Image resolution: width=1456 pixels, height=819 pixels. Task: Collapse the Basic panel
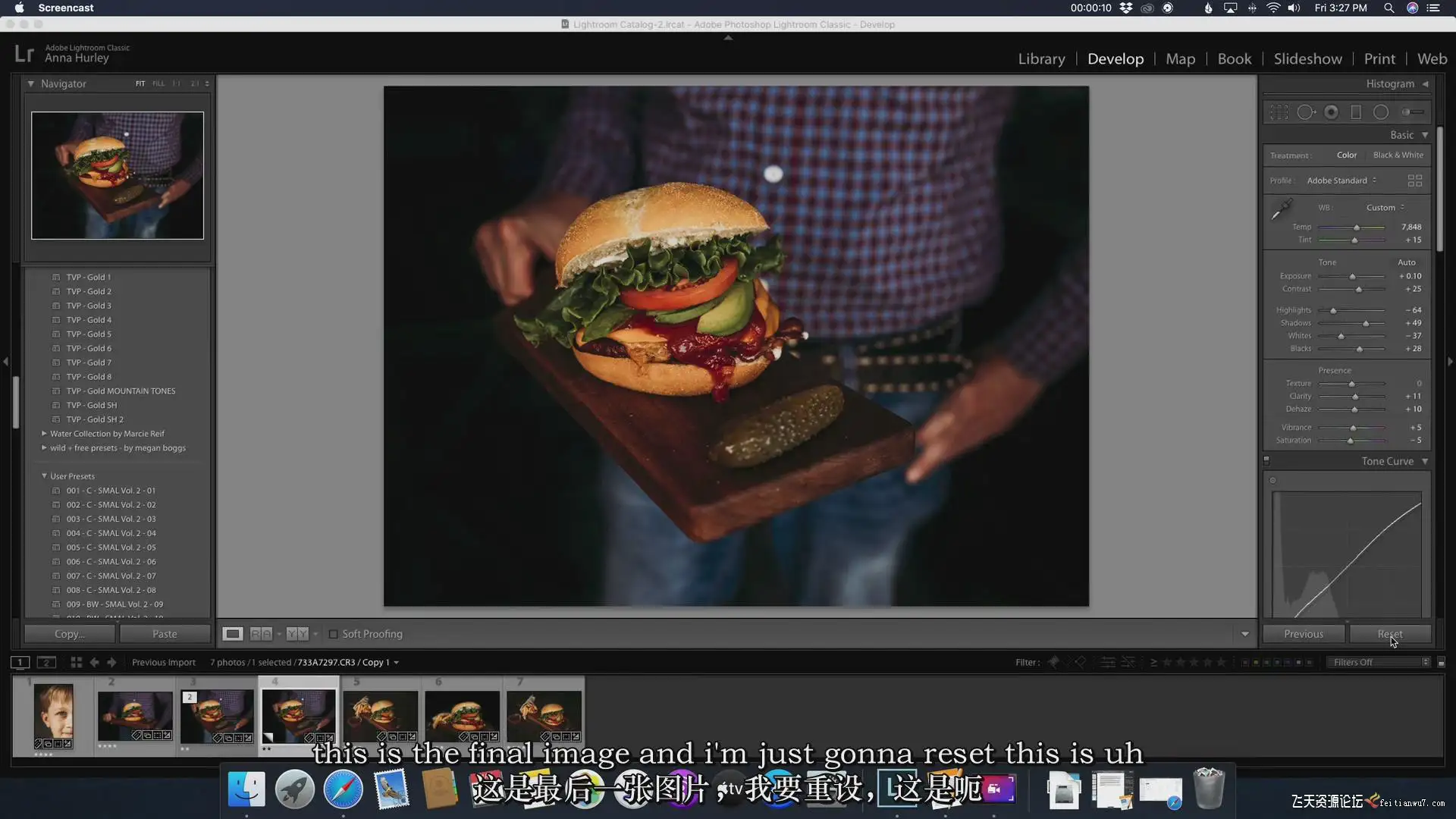[1425, 135]
